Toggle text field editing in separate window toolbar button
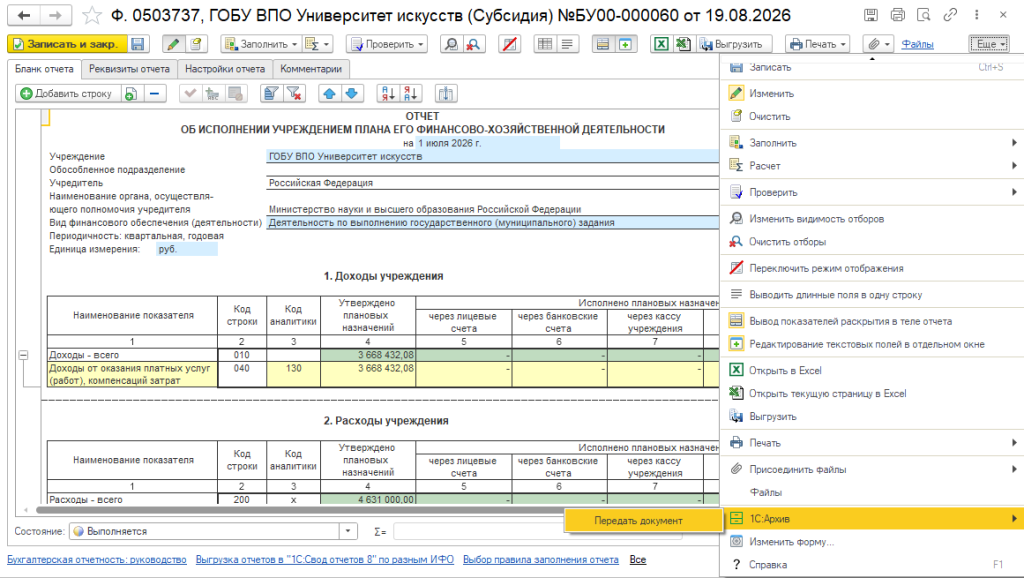Screen dimensions: 1024x578 tap(626, 44)
